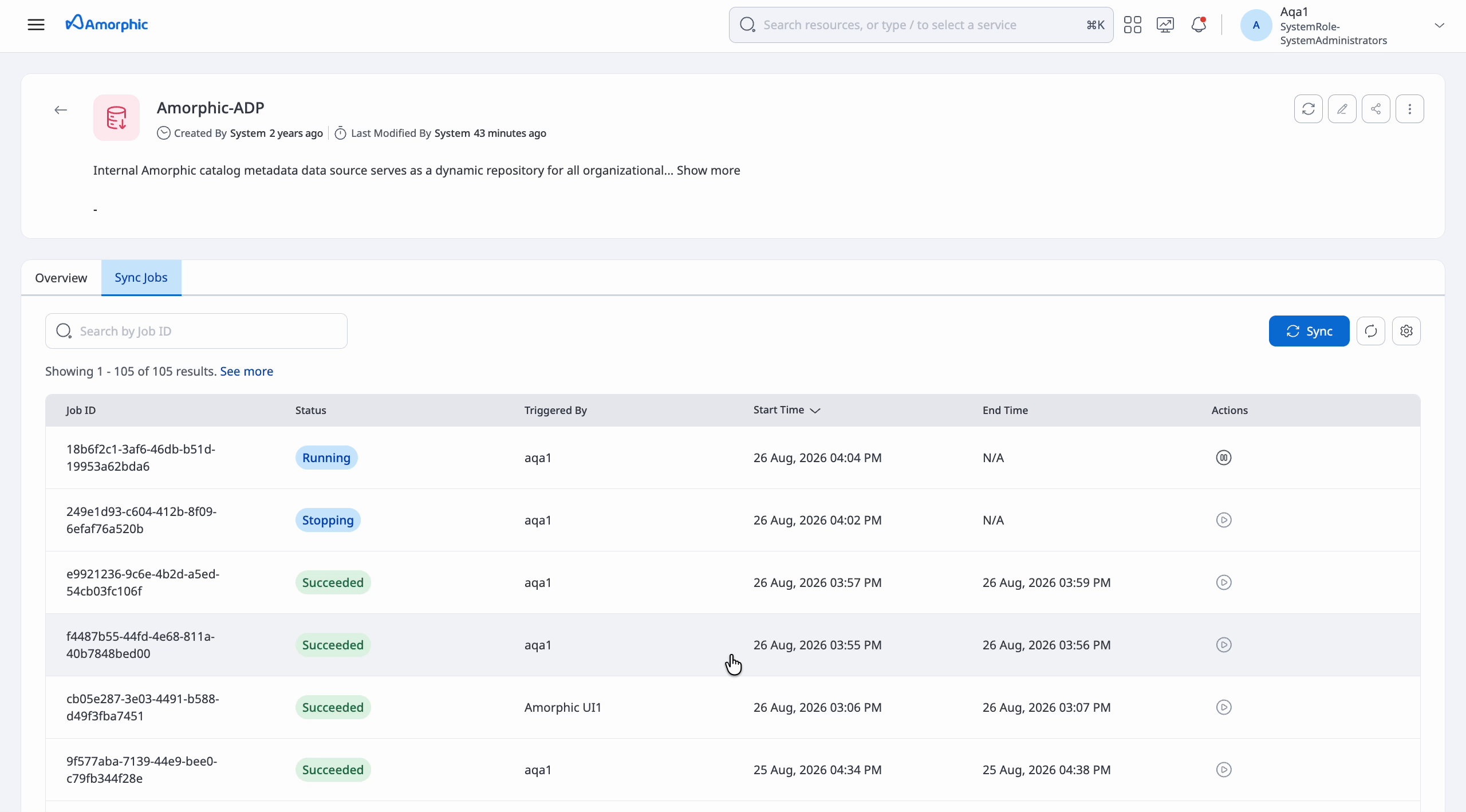Trigger action for Stopping job 249e1d93

pyautogui.click(x=1224, y=520)
